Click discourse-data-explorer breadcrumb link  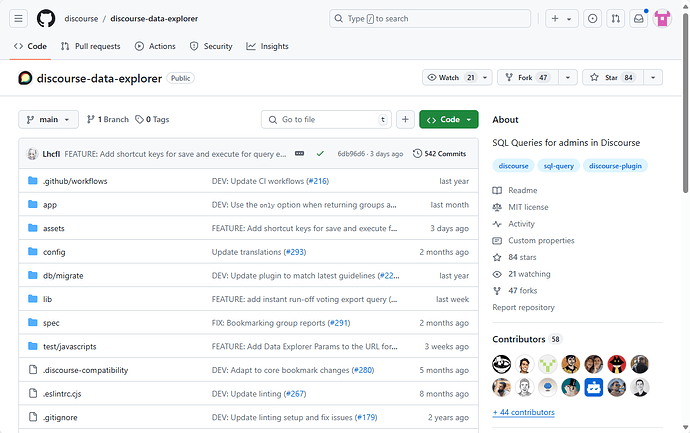[154, 18]
